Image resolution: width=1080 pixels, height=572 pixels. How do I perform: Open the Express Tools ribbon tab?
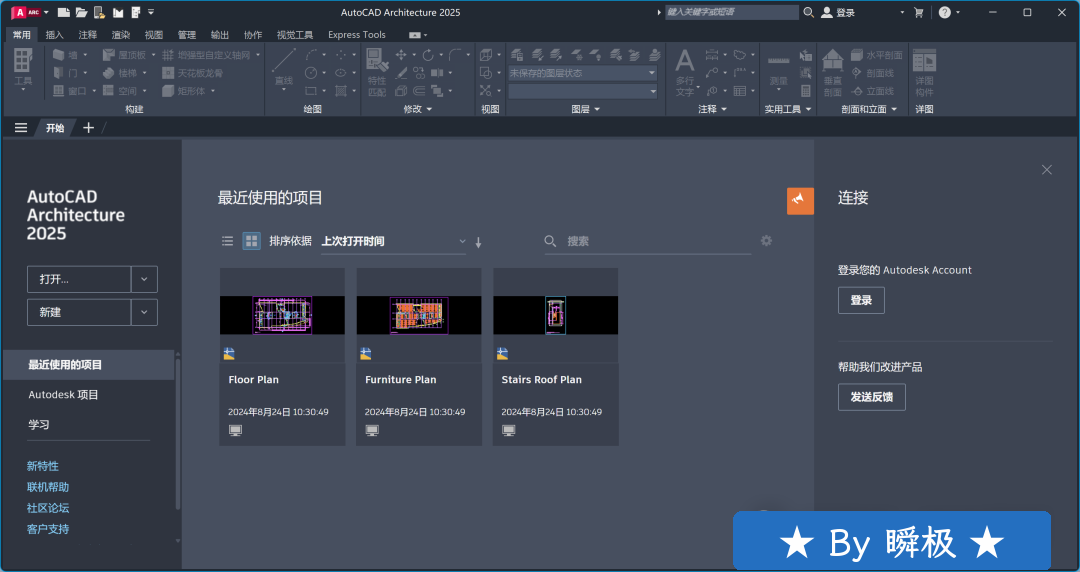(356, 34)
